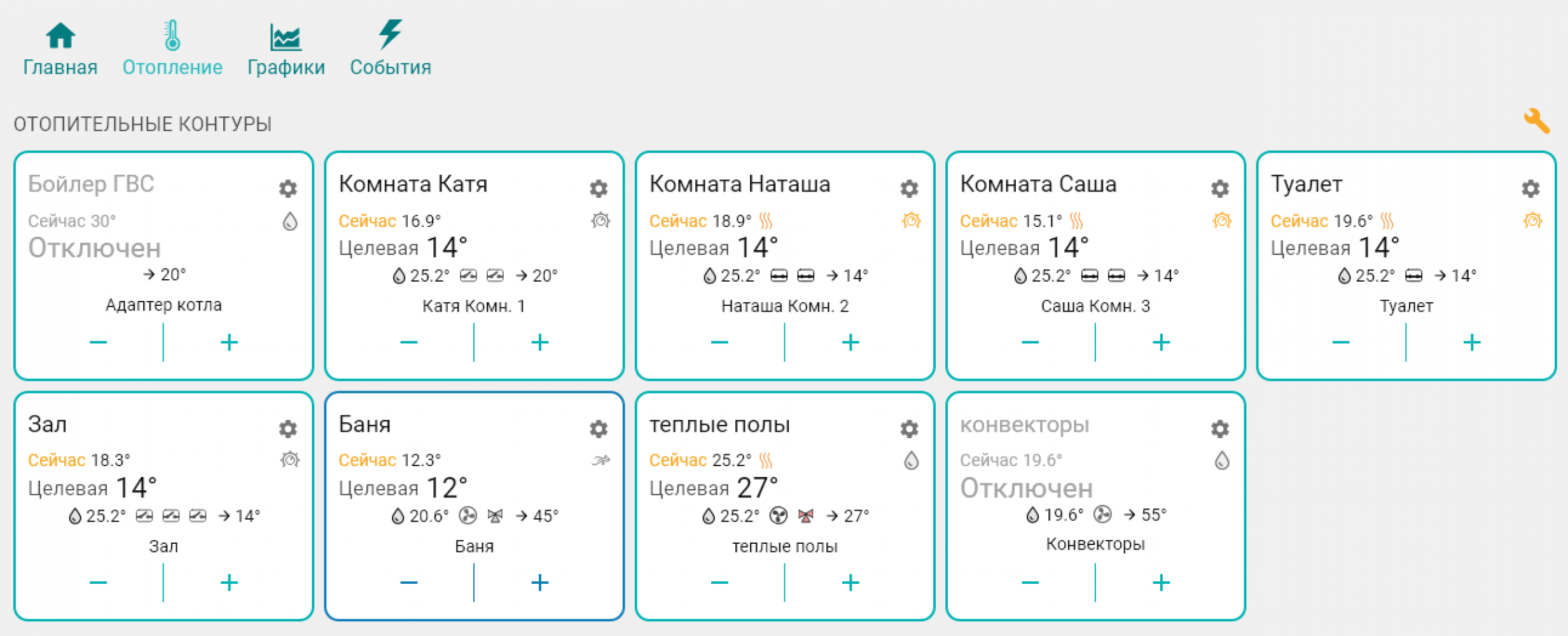Click the mode icon on Баня card
The image size is (1568, 636).
click(600, 460)
